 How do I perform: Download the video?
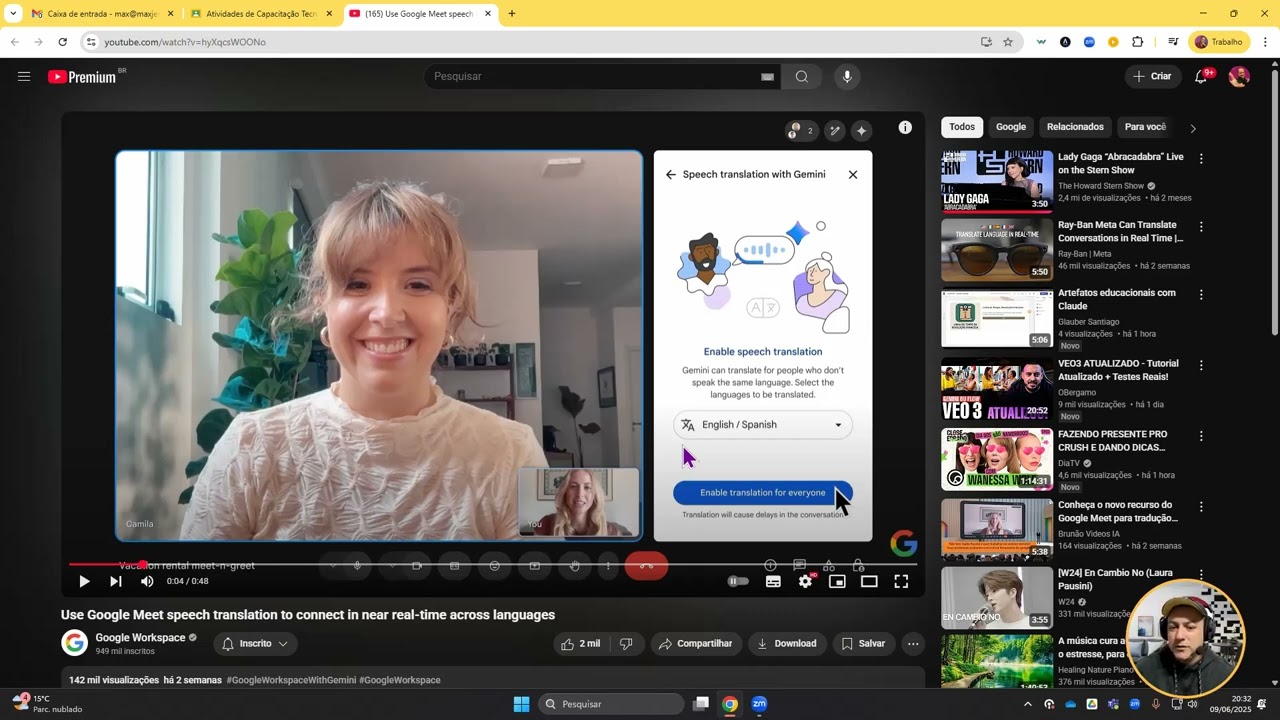point(787,644)
